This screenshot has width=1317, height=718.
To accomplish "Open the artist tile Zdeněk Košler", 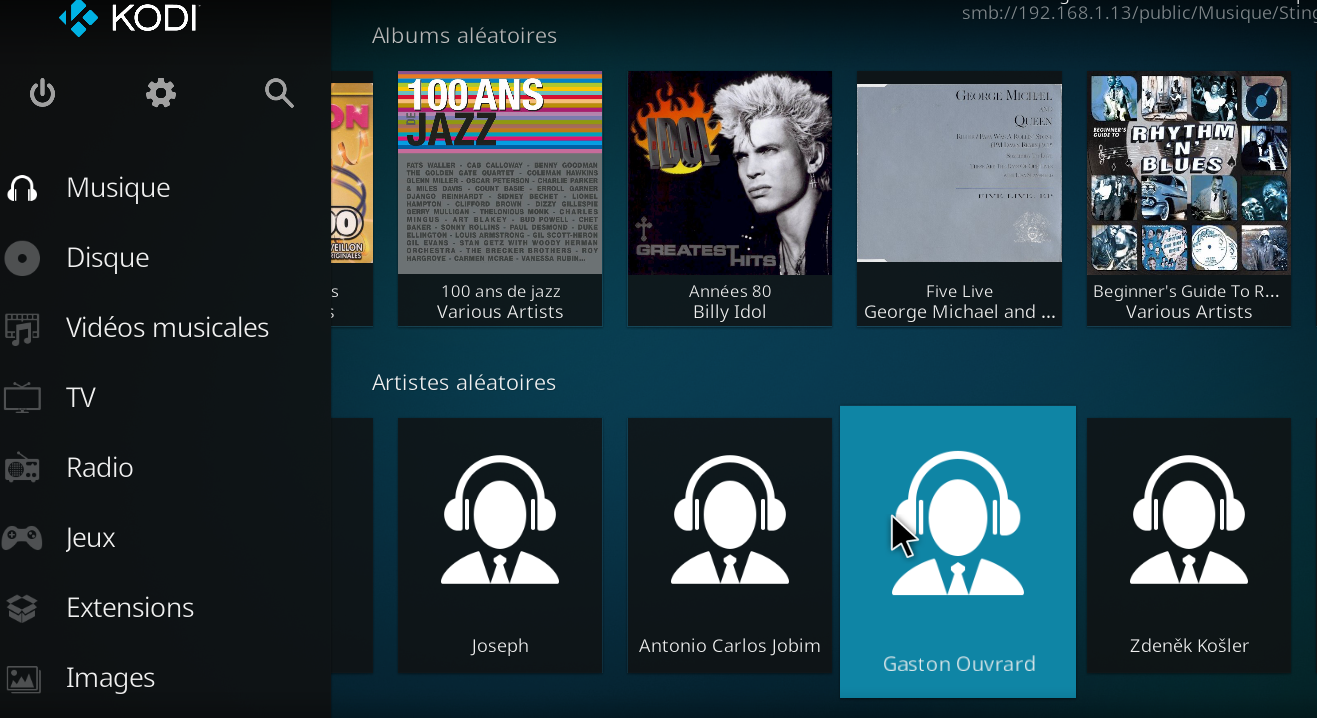I will (x=1189, y=545).
